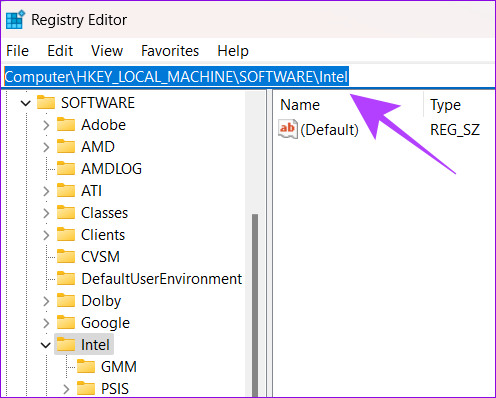Click the SOFTWARE folder icon
The height and width of the screenshot is (398, 496).
point(46,102)
